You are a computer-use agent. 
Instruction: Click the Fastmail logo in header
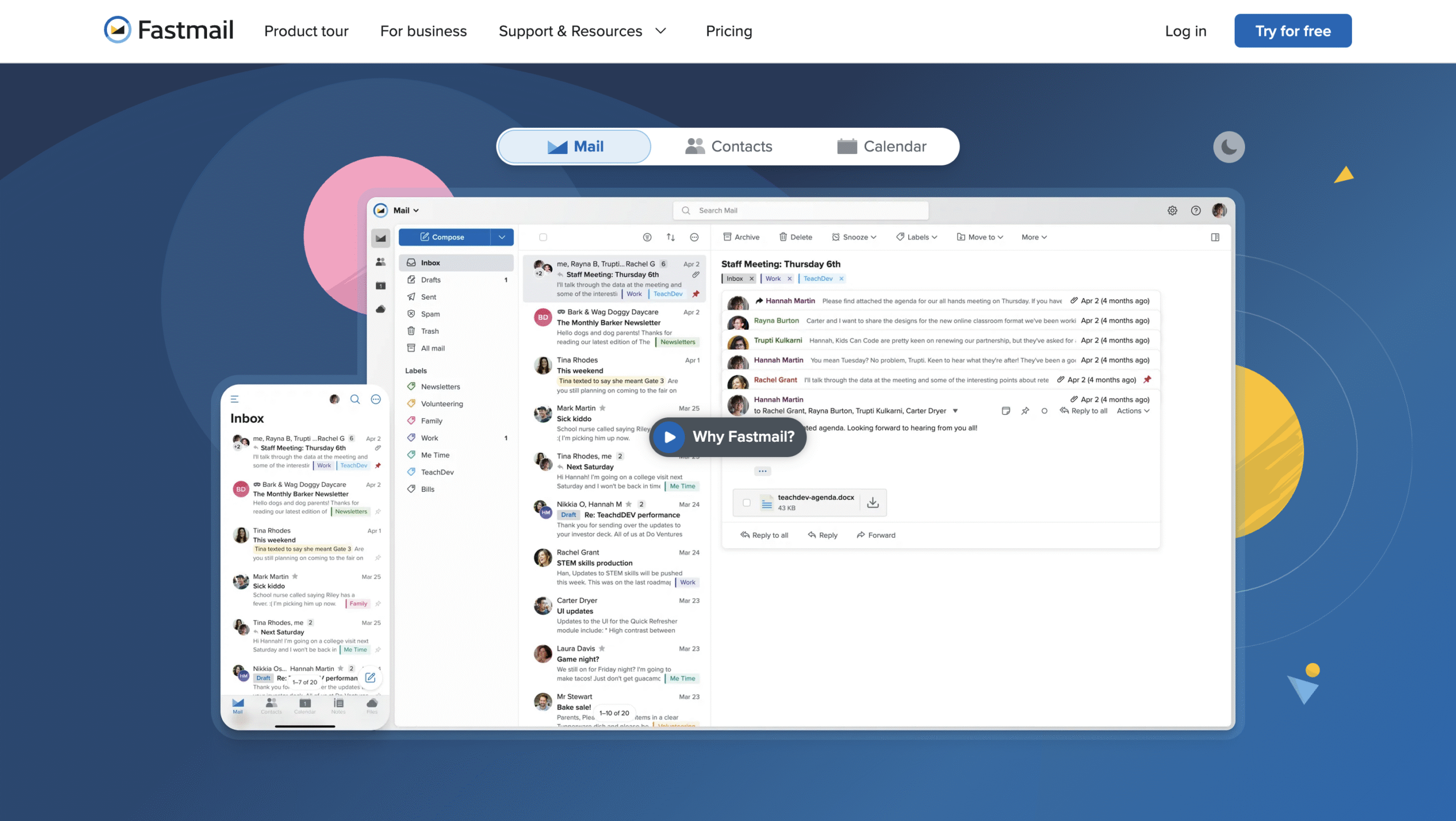tap(169, 30)
